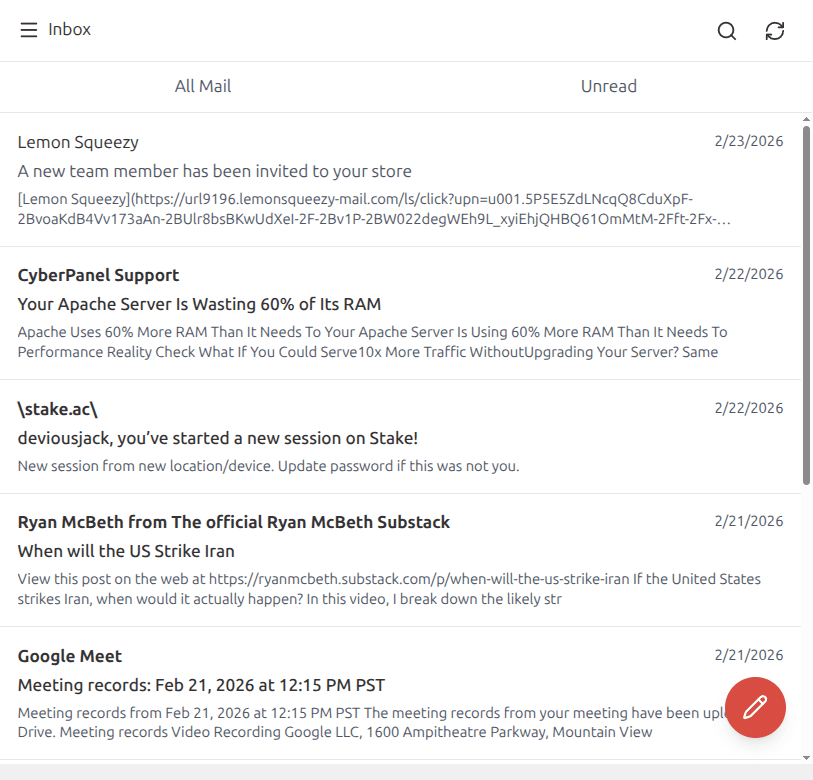This screenshot has height=780, width=813.
Task: Open the hamburger navigation menu
Action: click(x=29, y=30)
